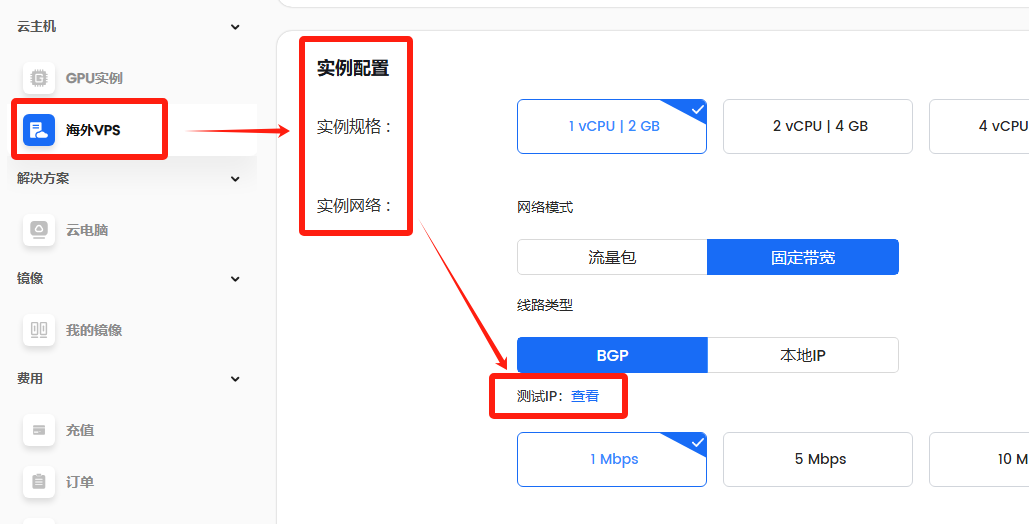This screenshot has height=524, width=1029.
Task: Open the 云电脑 cloud computer icon
Action: click(39, 230)
